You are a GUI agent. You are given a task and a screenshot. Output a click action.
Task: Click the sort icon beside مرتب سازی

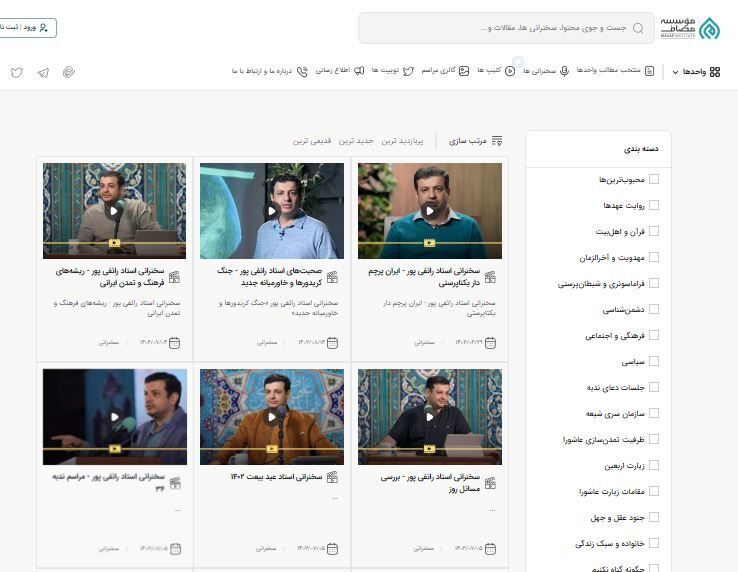tap(497, 141)
